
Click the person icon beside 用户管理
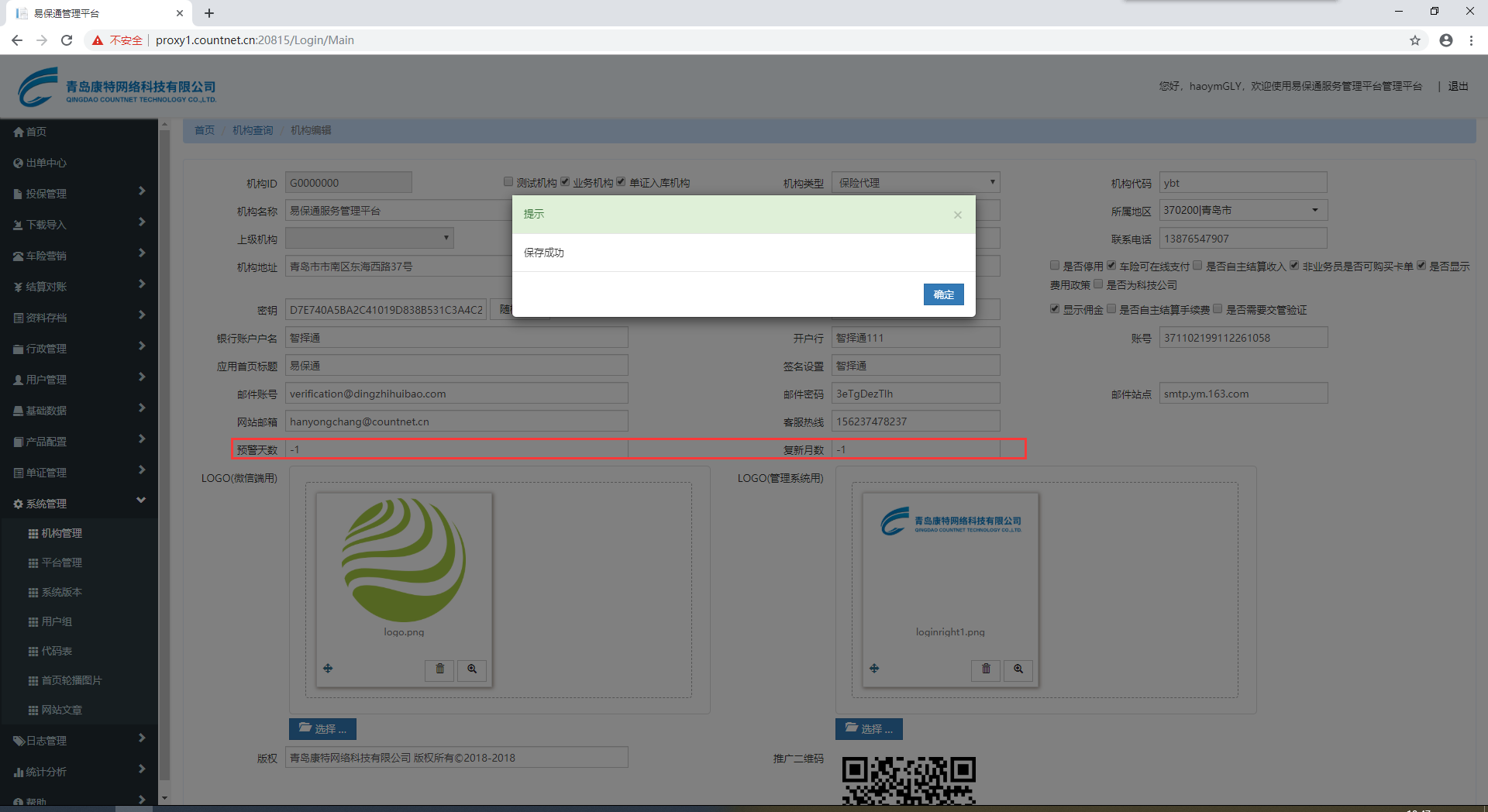(x=19, y=380)
